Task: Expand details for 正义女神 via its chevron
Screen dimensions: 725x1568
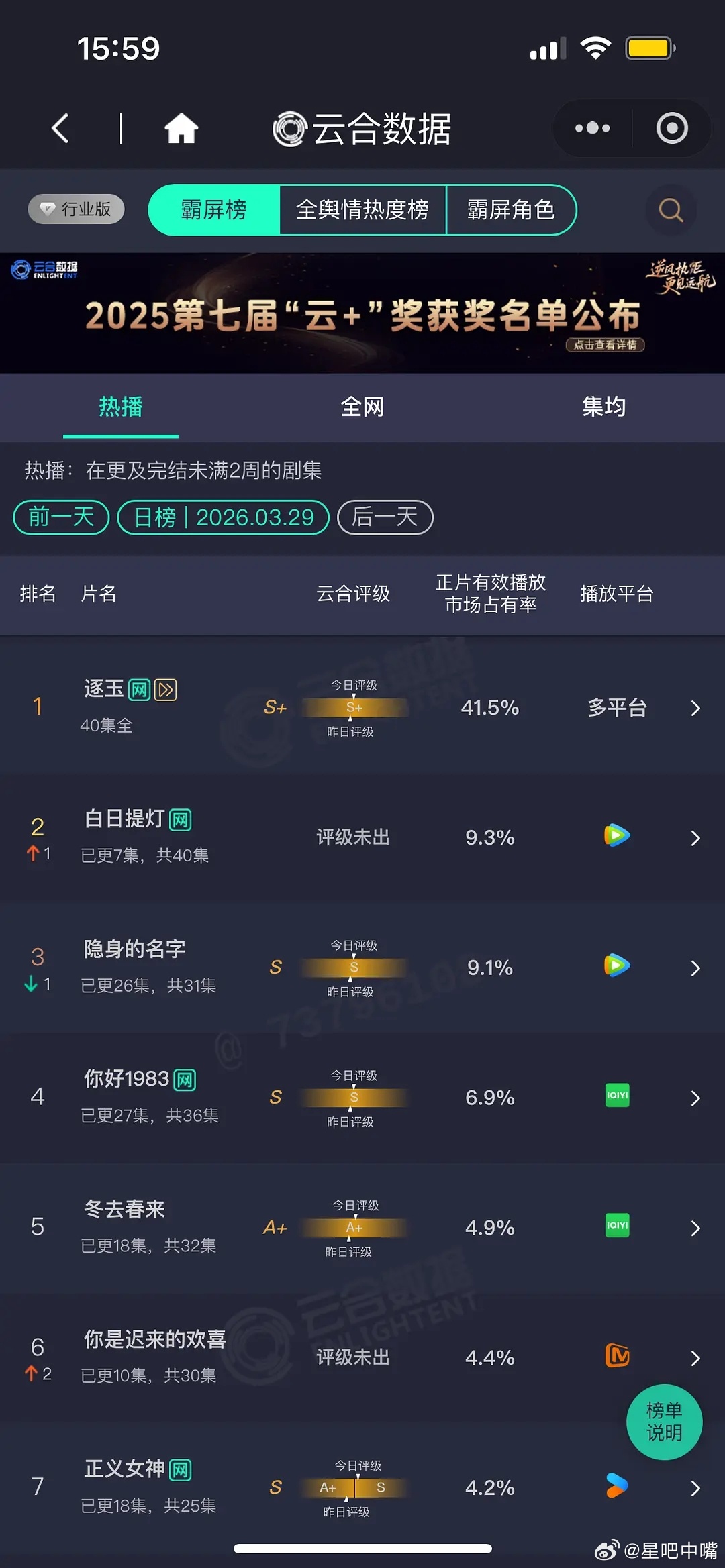Action: [x=695, y=1488]
